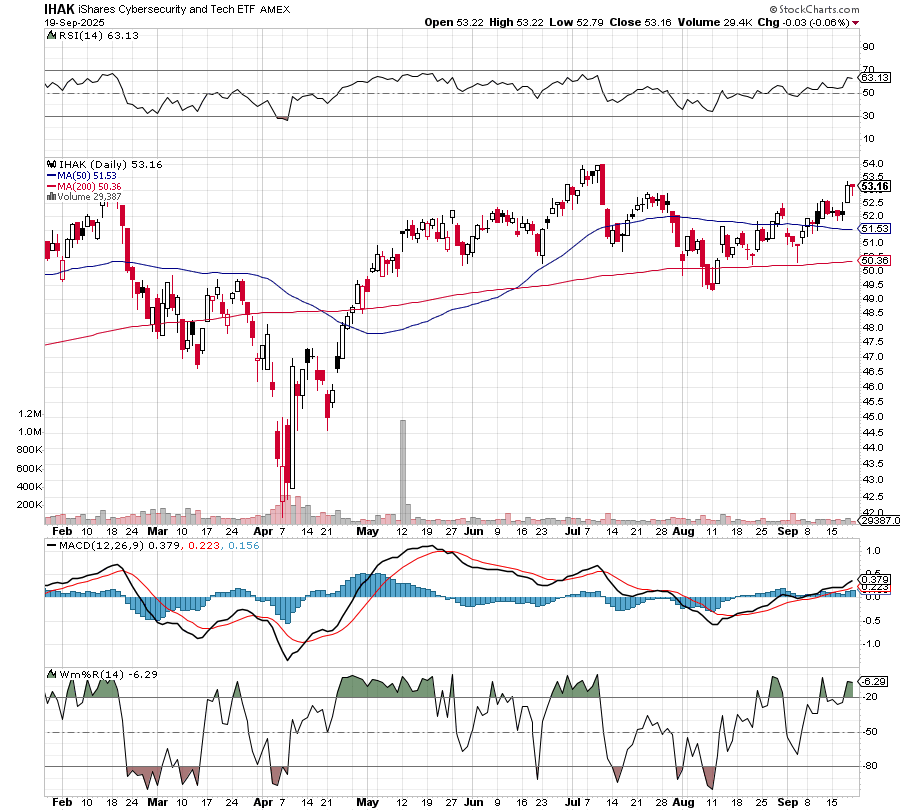This screenshot has width=900, height=811.
Task: Click the 'Apr' label on bottom date axis
Action: (x=263, y=802)
